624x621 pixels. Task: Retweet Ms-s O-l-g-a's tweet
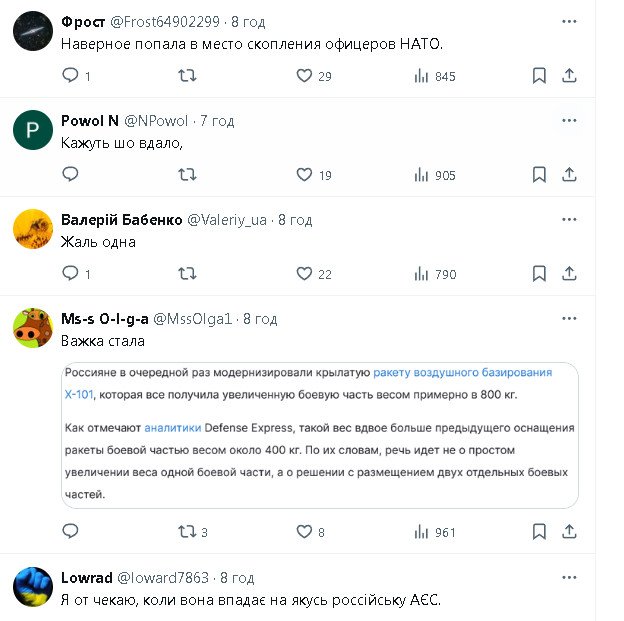tap(187, 533)
